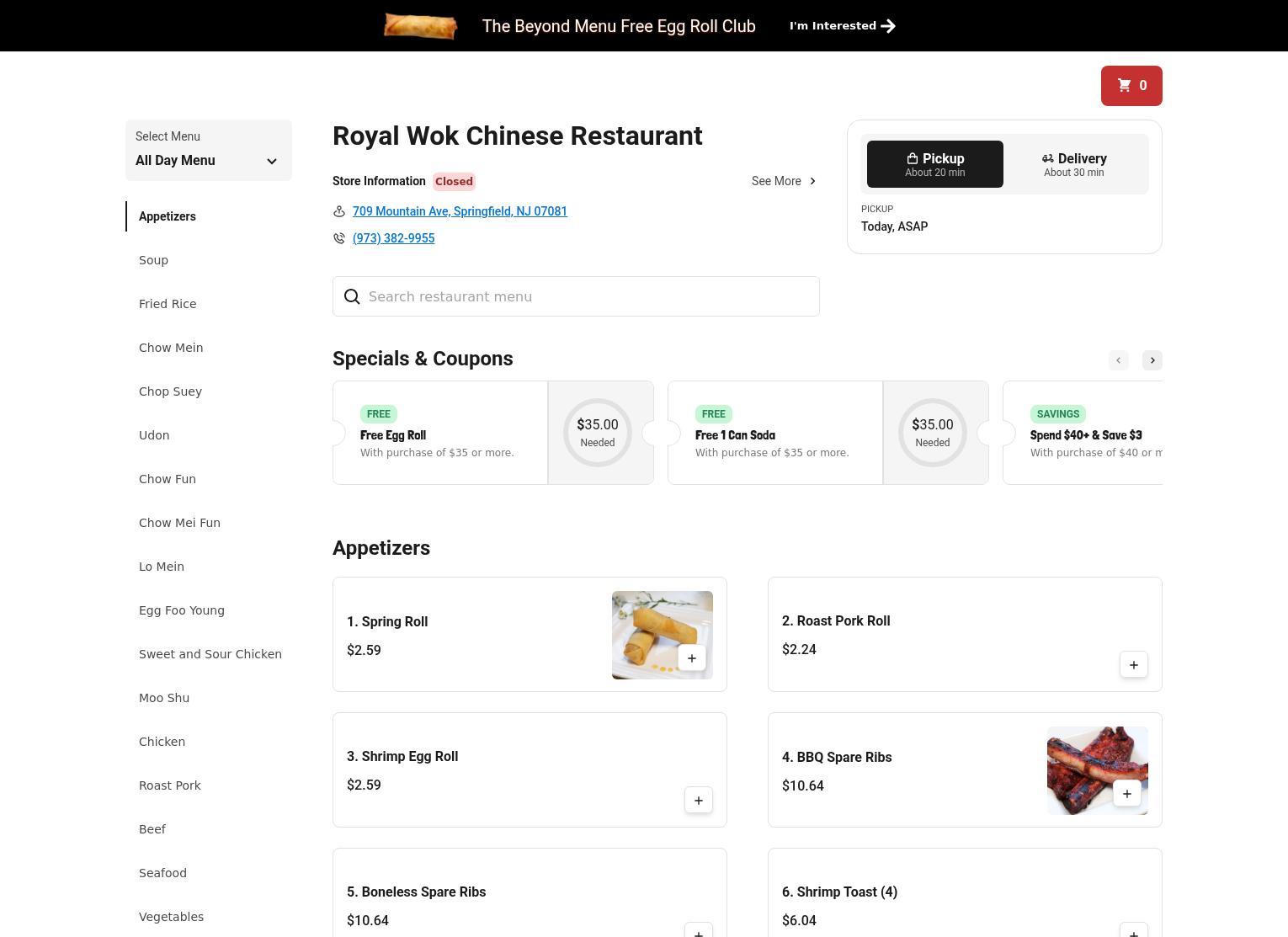Go to Chop Suey category
The height and width of the screenshot is (937, 1288).
170,391
